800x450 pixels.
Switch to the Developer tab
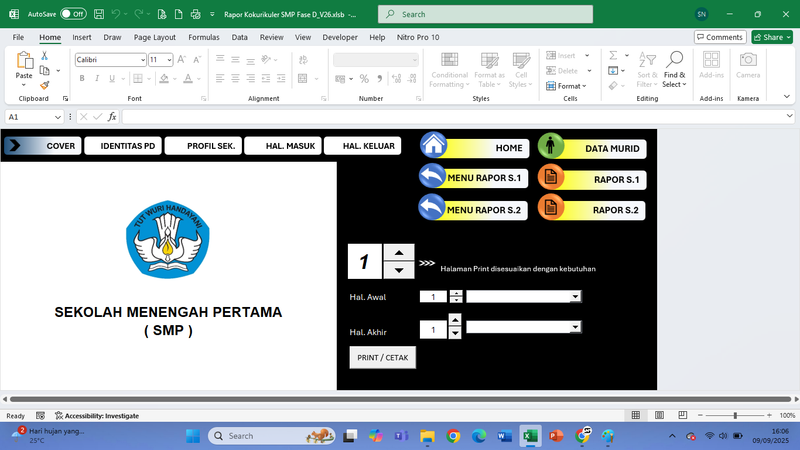(340, 37)
